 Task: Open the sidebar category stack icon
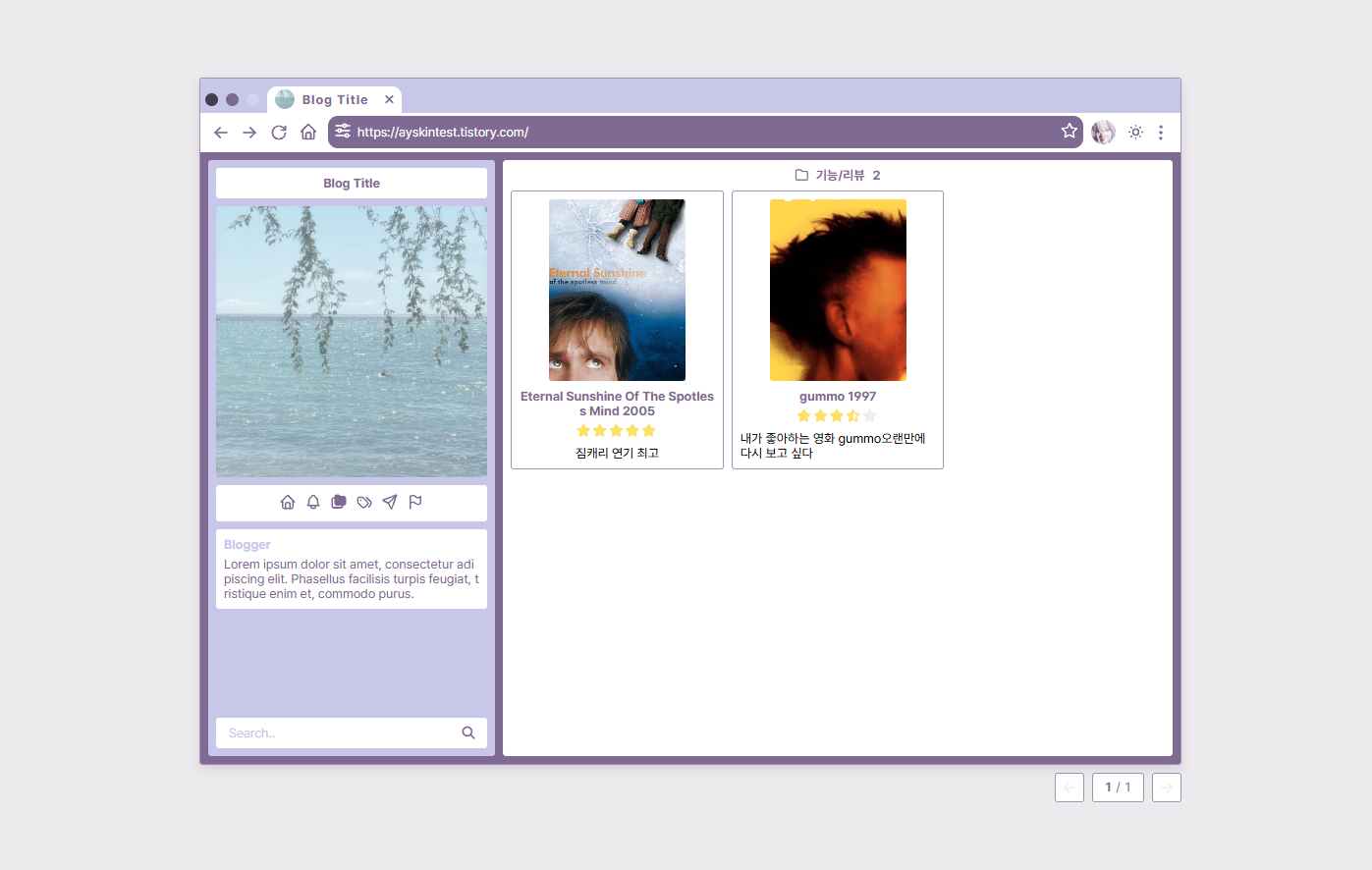click(339, 503)
